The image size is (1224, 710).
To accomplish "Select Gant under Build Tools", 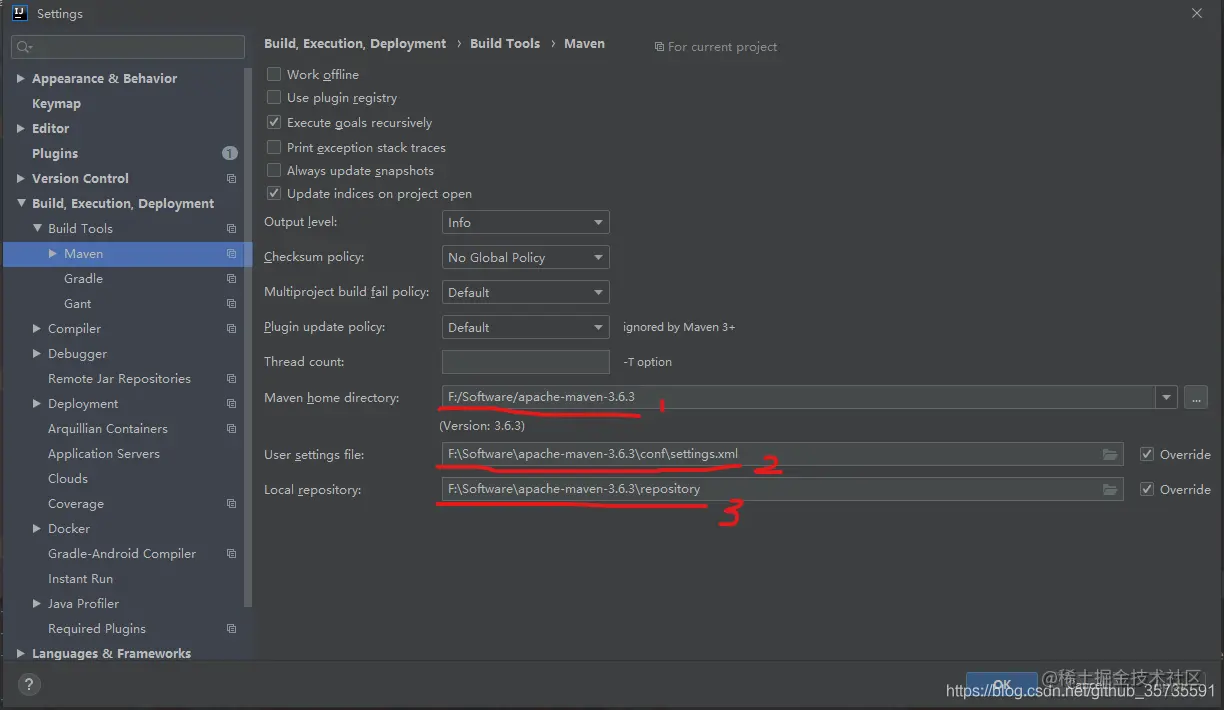I will [x=78, y=304].
